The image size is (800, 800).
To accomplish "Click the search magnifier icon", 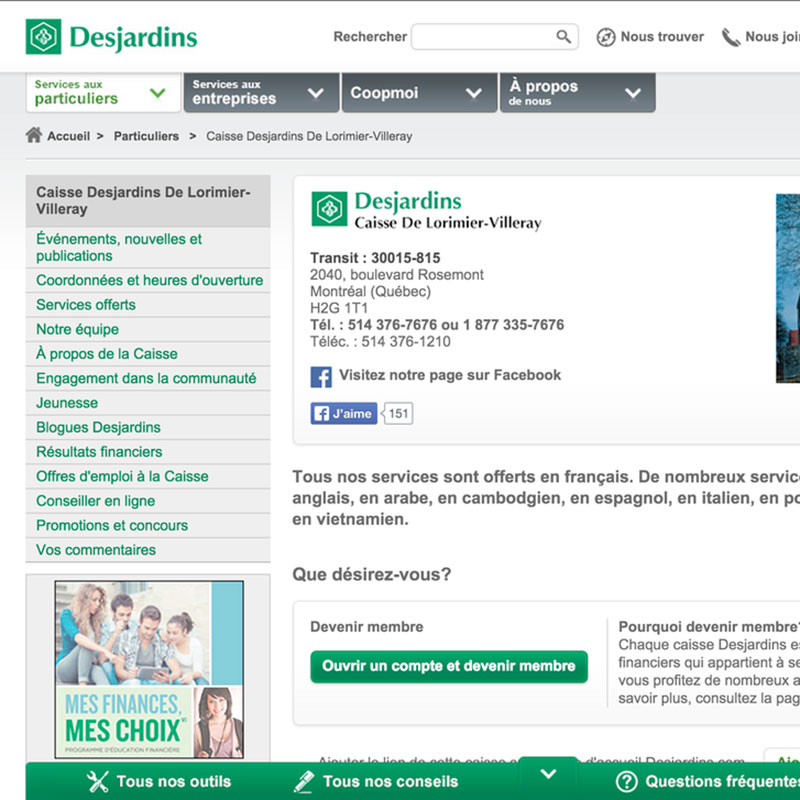I will [563, 37].
